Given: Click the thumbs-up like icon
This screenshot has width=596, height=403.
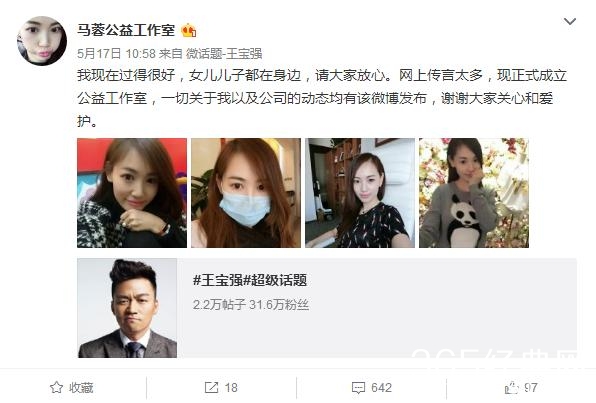Looking at the screenshot, I should [x=512, y=387].
